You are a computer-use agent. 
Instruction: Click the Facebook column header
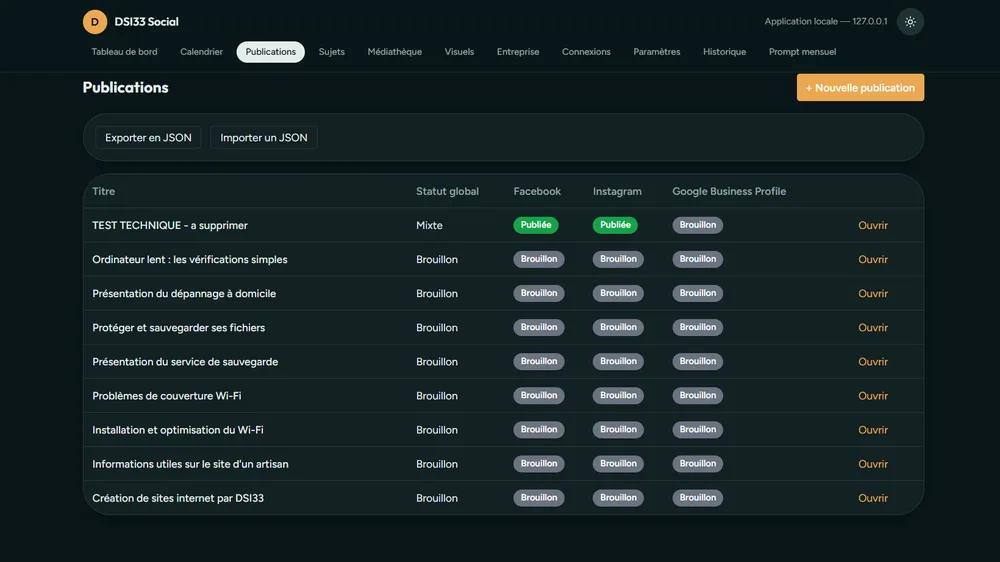point(537,191)
